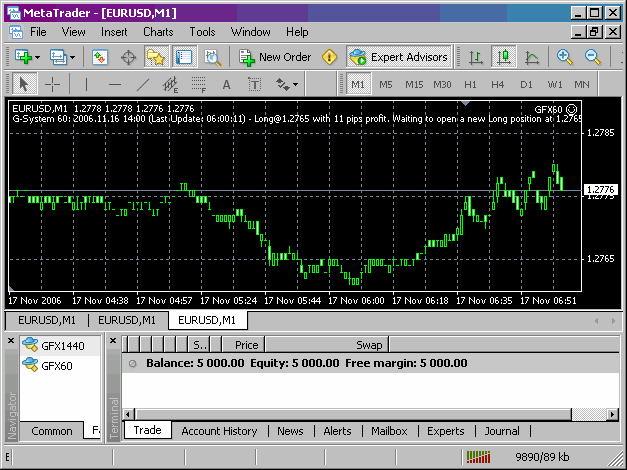Select the vertical line drawing tool
627x470 pixels.
pyautogui.click(x=86, y=84)
